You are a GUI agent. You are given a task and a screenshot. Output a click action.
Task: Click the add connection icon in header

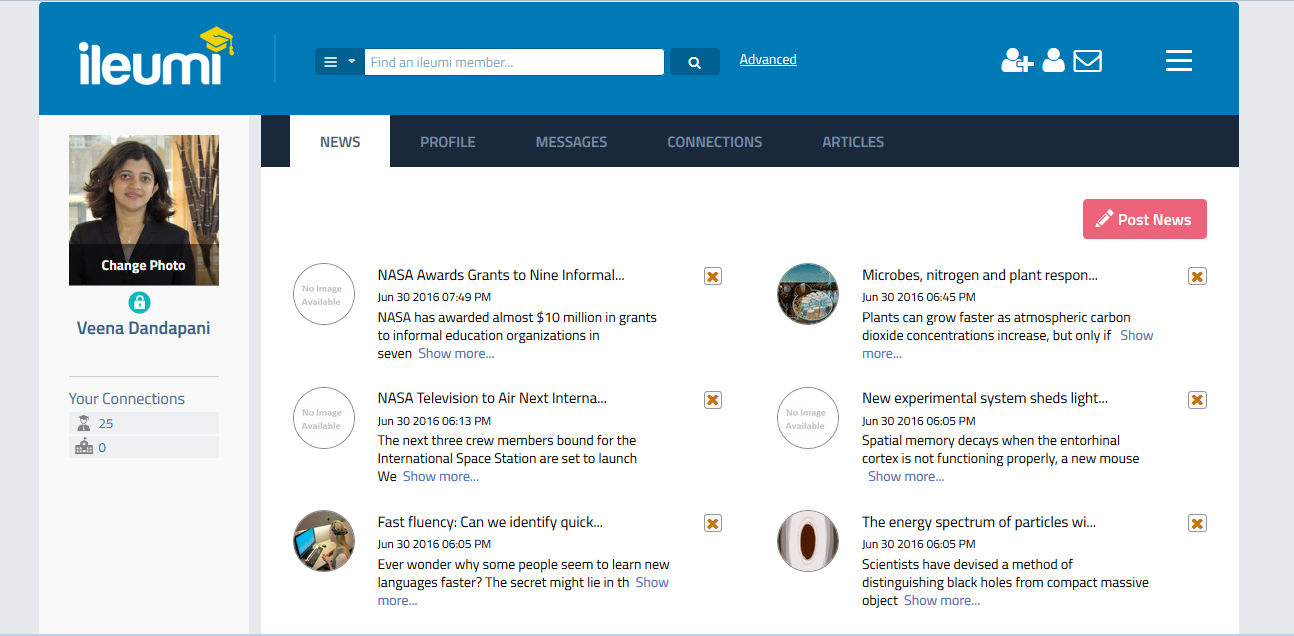tap(1016, 61)
